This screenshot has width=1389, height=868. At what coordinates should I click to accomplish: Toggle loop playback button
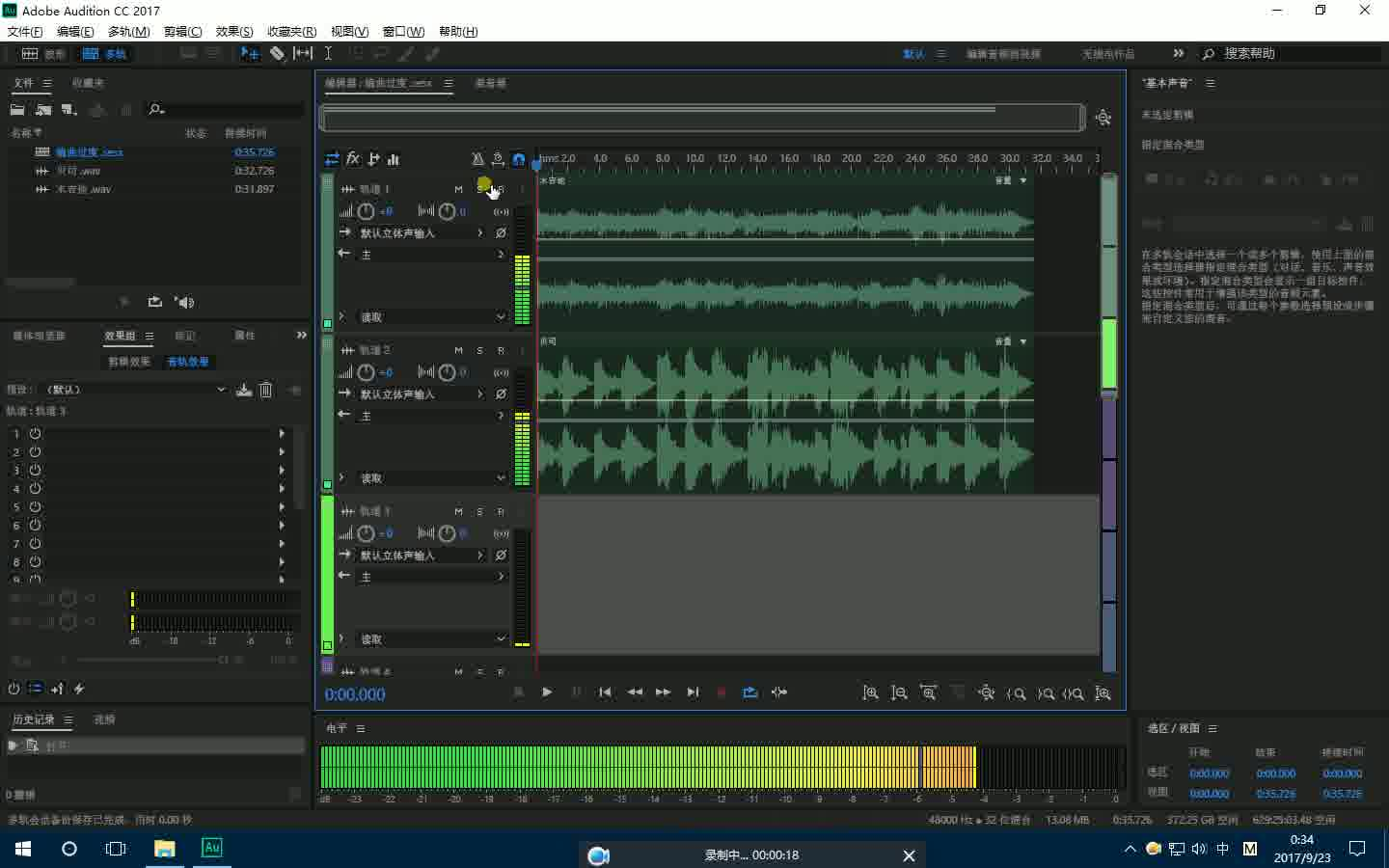[x=749, y=692]
